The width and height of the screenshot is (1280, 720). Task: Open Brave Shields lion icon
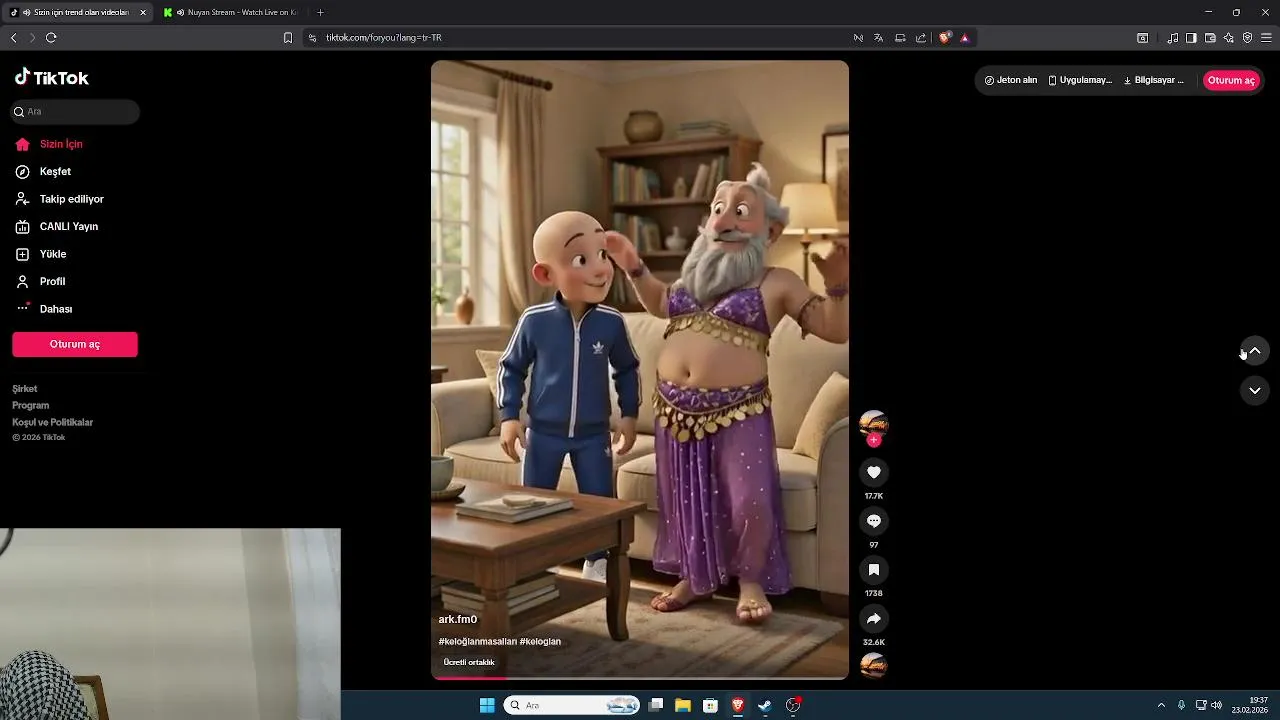945,38
